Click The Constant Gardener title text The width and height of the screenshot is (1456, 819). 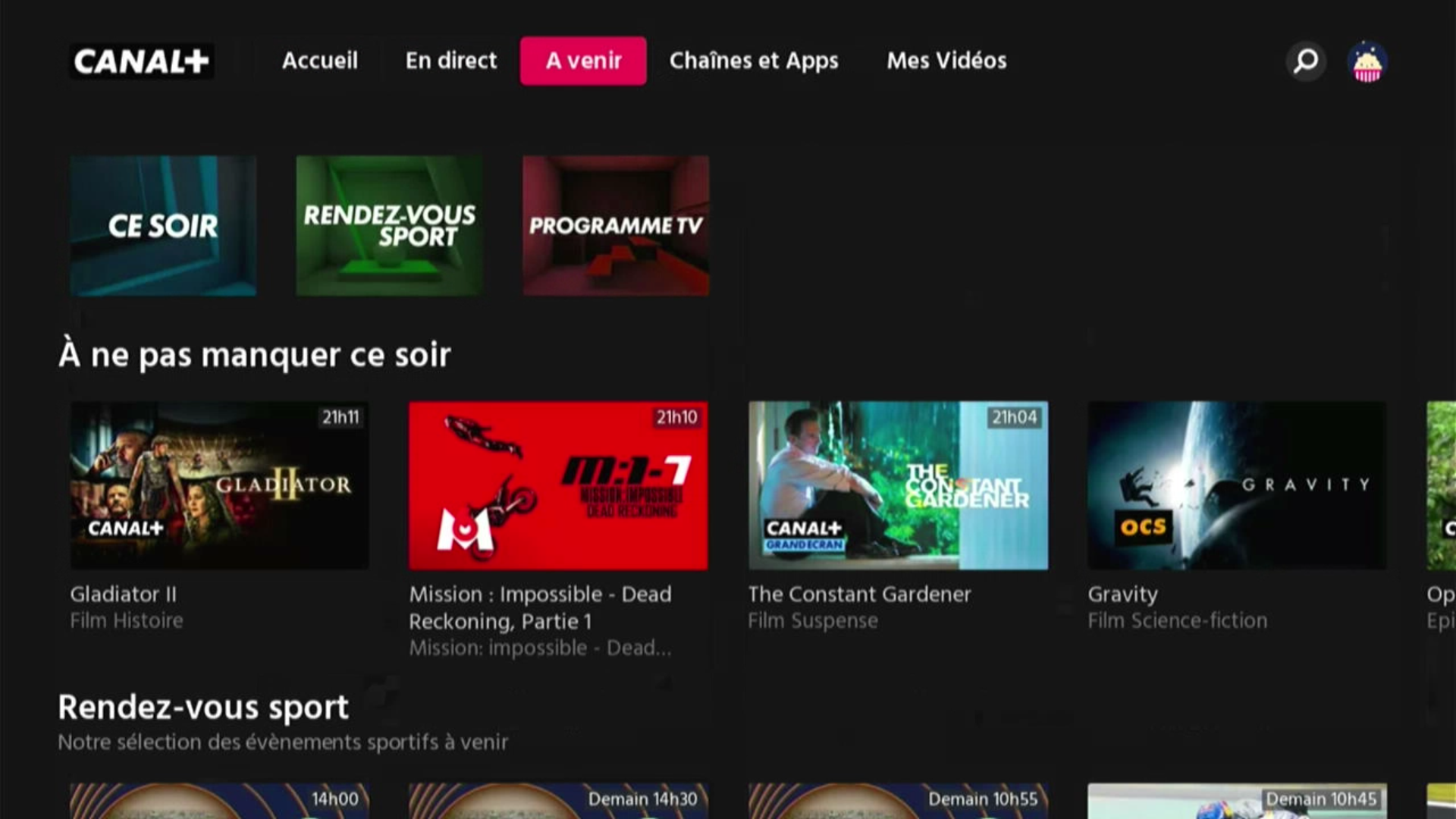859,595
